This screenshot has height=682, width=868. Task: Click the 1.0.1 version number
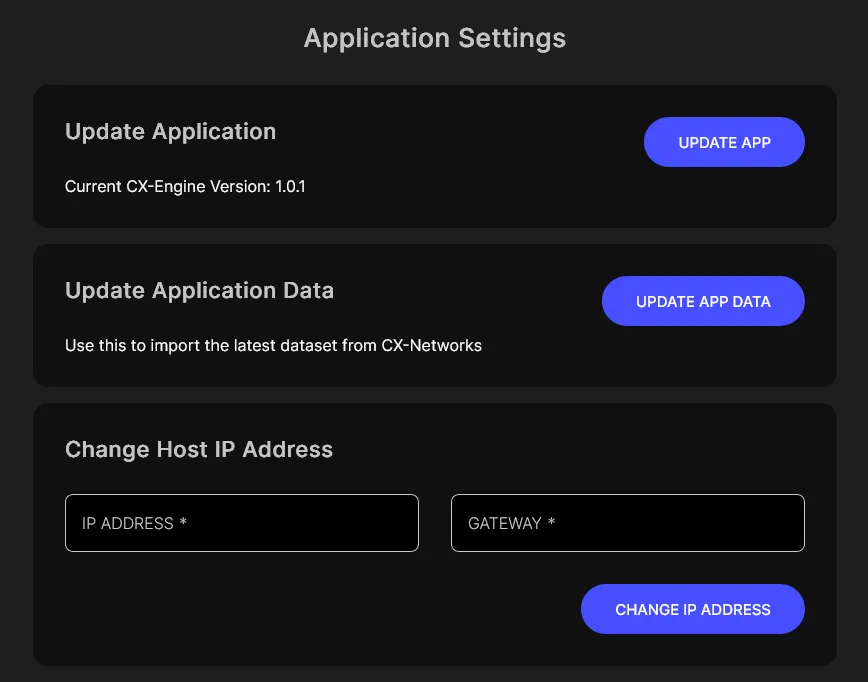point(290,186)
